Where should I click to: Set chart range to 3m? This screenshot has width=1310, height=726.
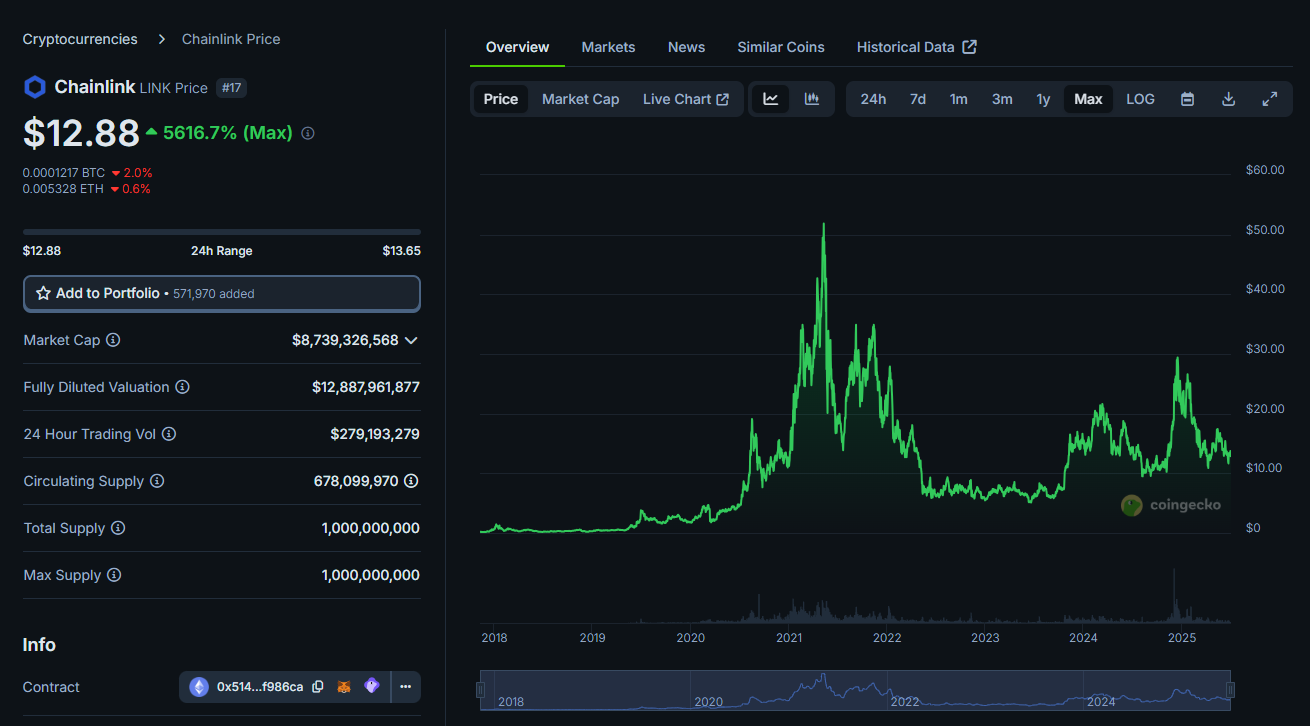click(1002, 99)
